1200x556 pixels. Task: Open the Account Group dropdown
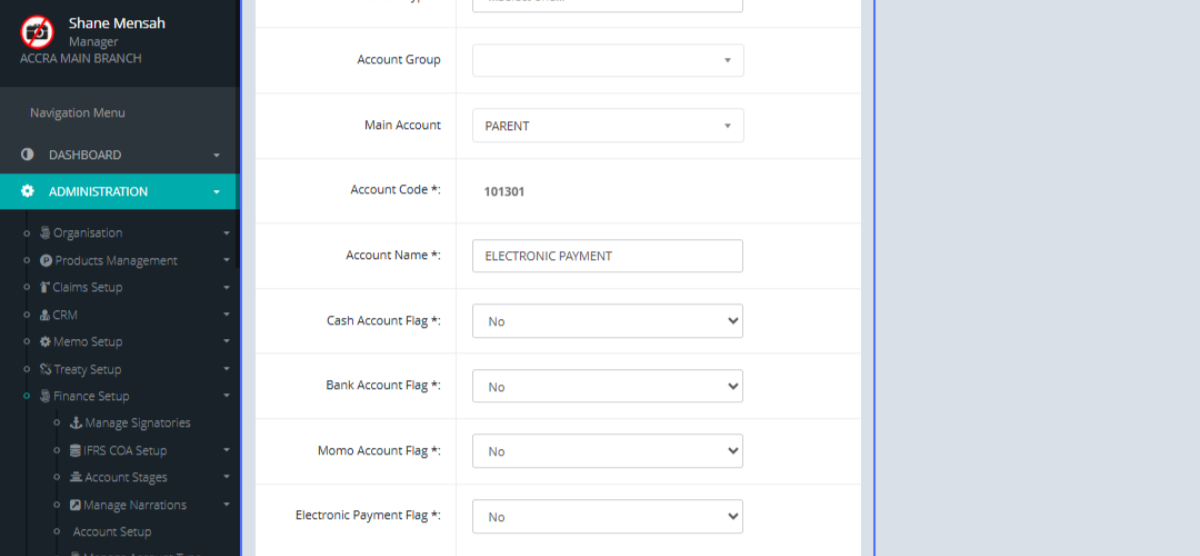coord(607,60)
